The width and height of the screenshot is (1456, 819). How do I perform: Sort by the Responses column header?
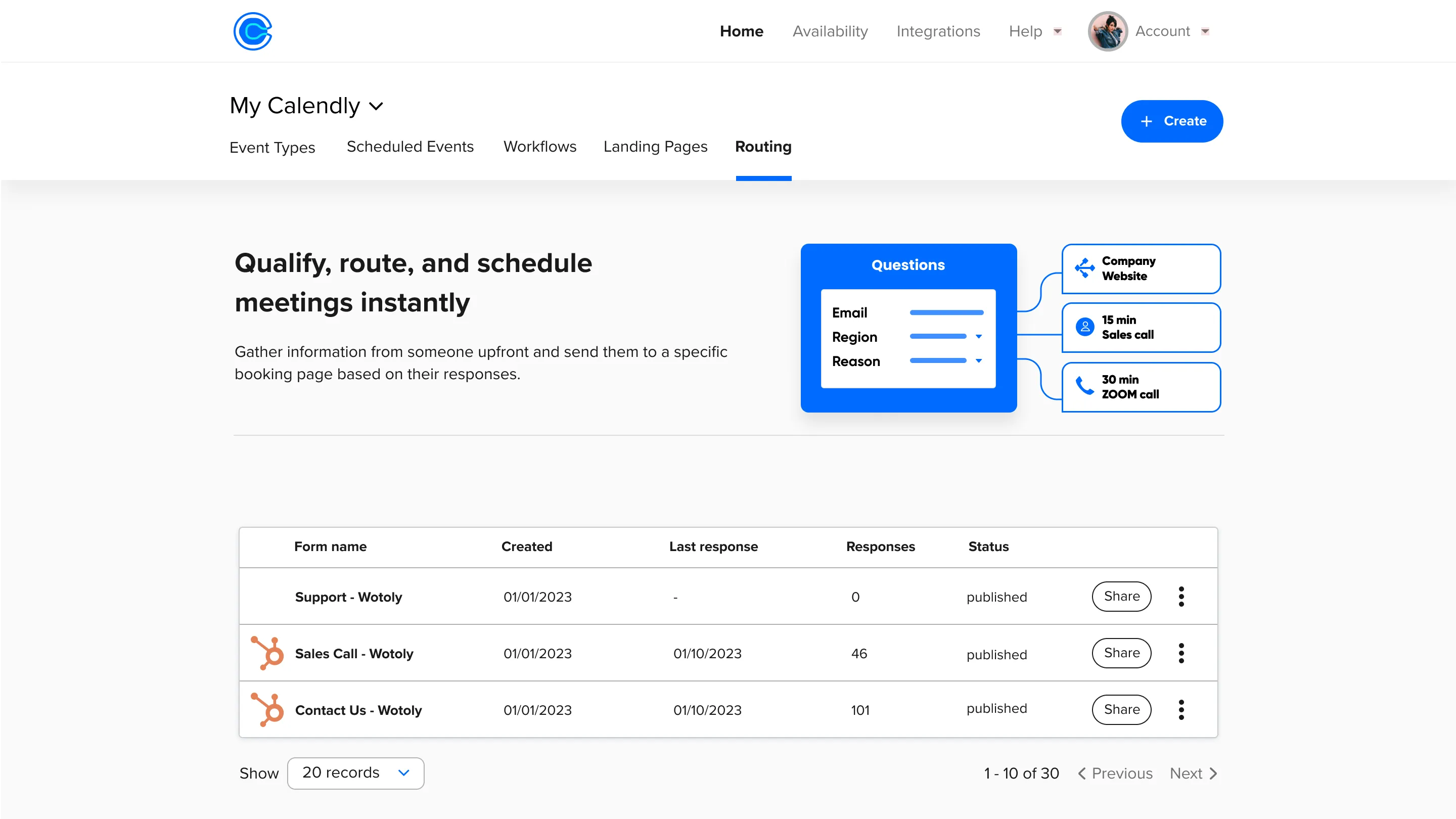(880, 547)
